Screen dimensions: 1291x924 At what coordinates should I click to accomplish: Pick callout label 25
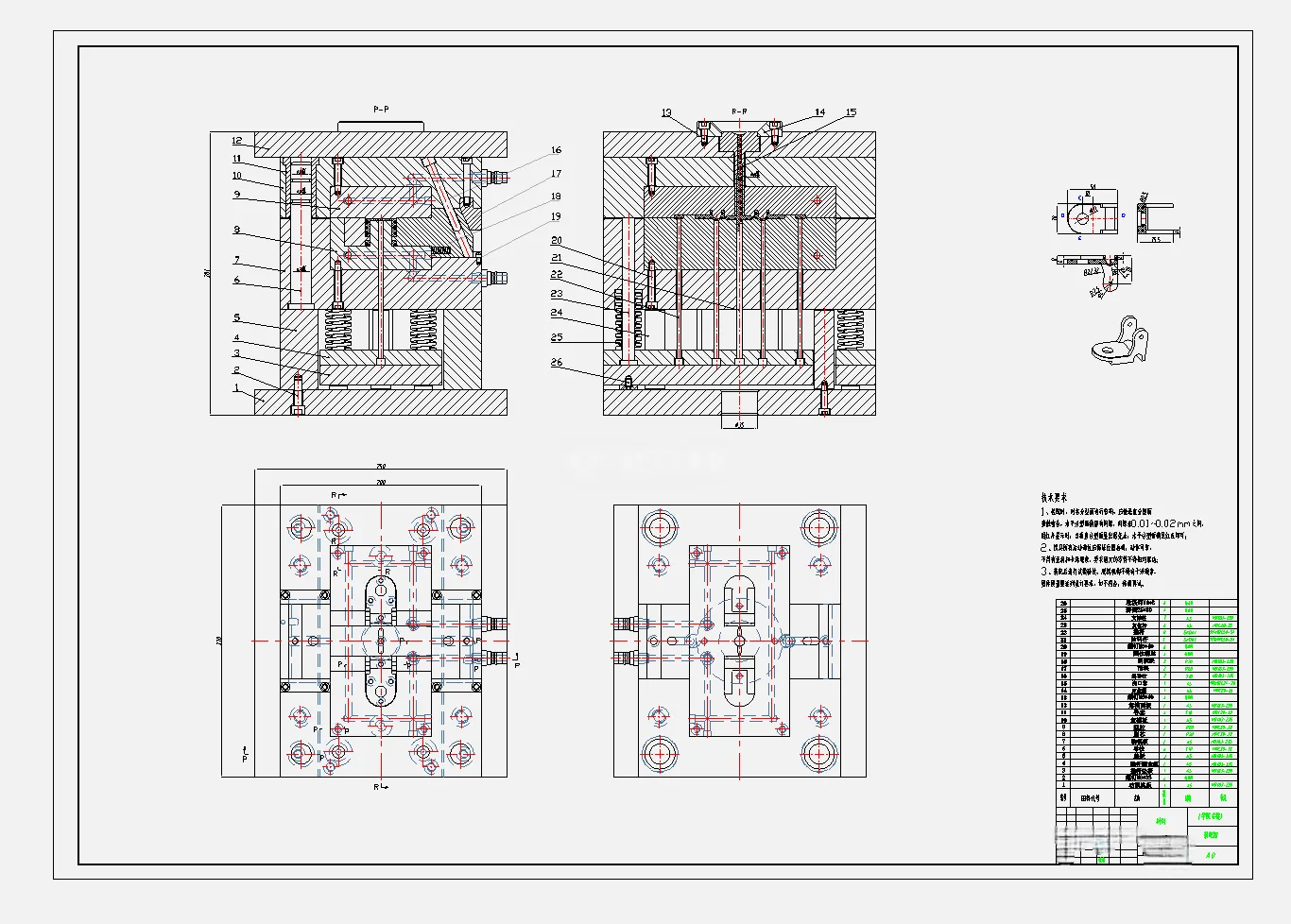[x=557, y=336]
